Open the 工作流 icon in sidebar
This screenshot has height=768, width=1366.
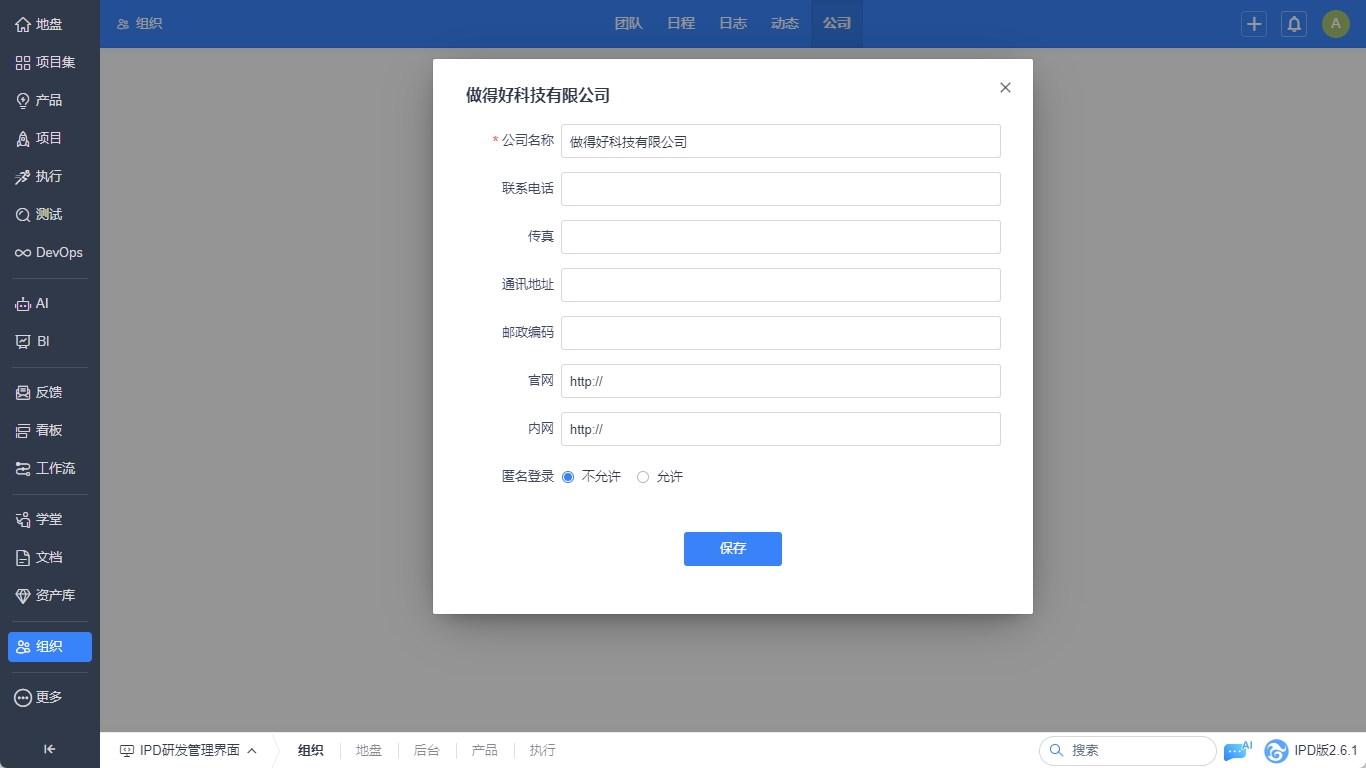coord(23,468)
